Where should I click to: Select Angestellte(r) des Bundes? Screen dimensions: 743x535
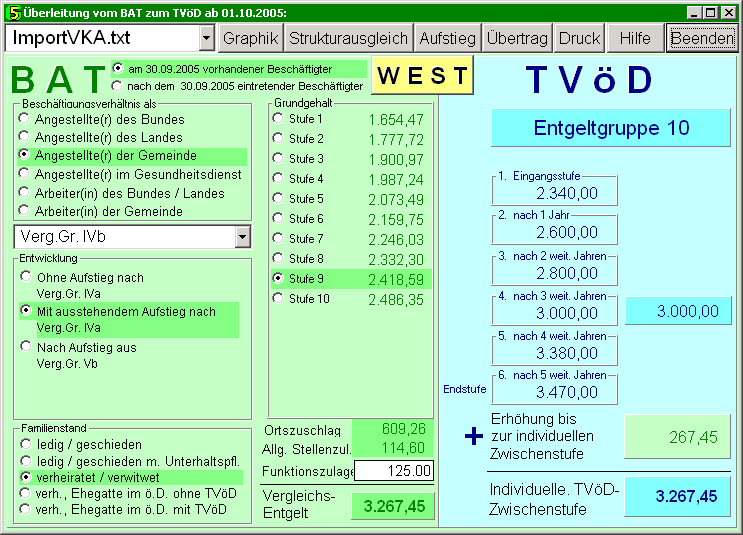point(101,119)
